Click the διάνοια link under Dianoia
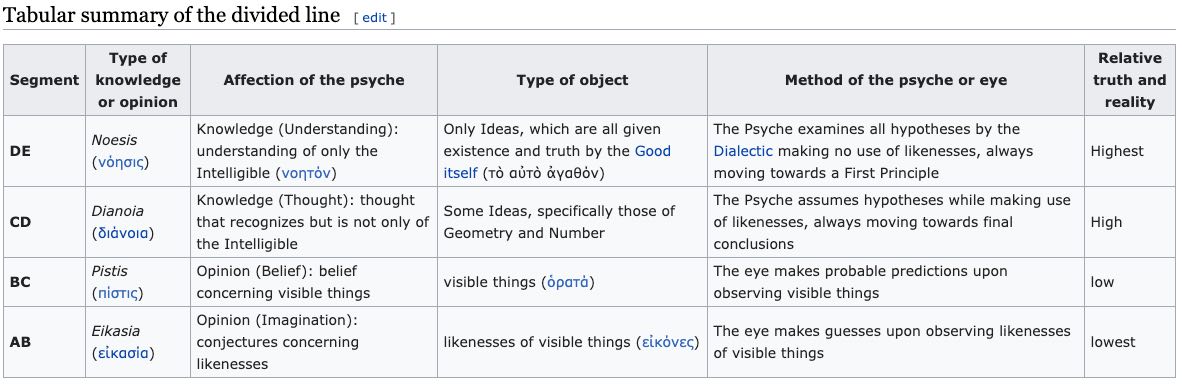This screenshot has height=387, width=1182. point(122,233)
